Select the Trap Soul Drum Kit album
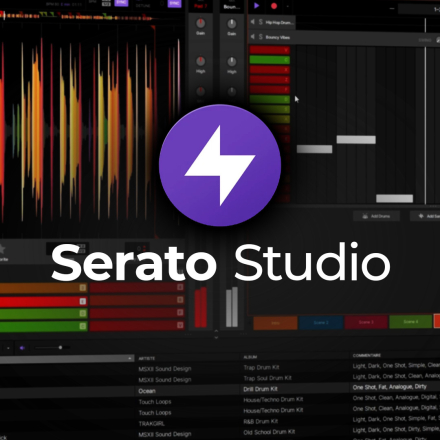This screenshot has width=440, height=440. pyautogui.click(x=267, y=378)
